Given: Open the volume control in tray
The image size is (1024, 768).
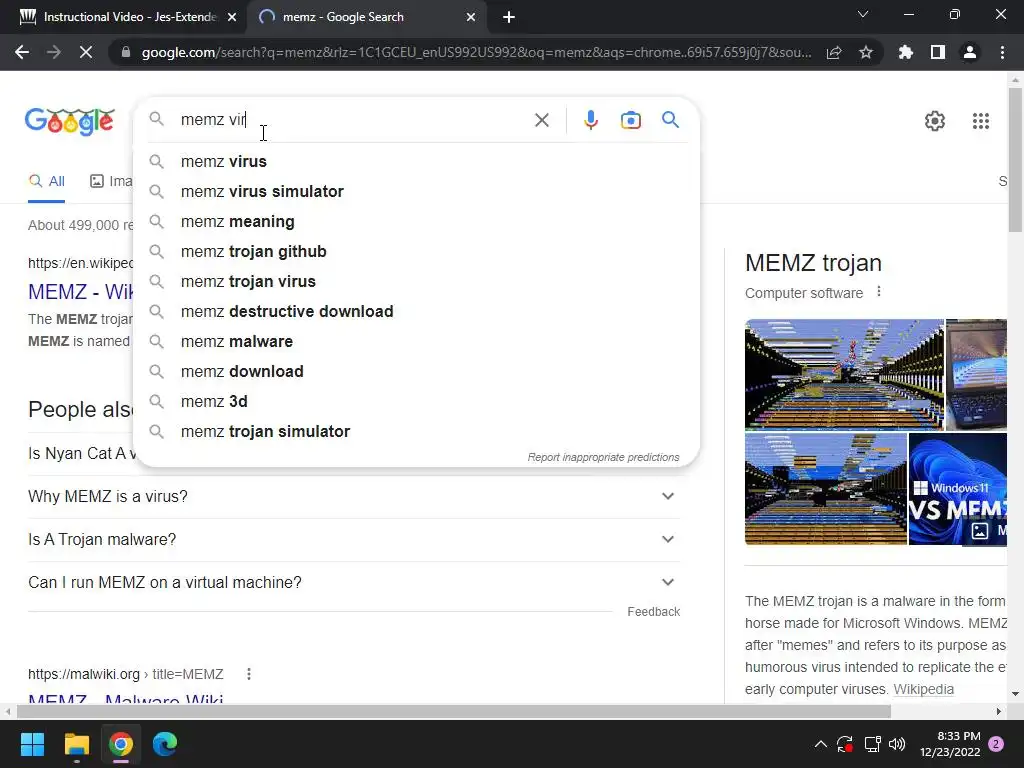Looking at the screenshot, I should pos(897,744).
